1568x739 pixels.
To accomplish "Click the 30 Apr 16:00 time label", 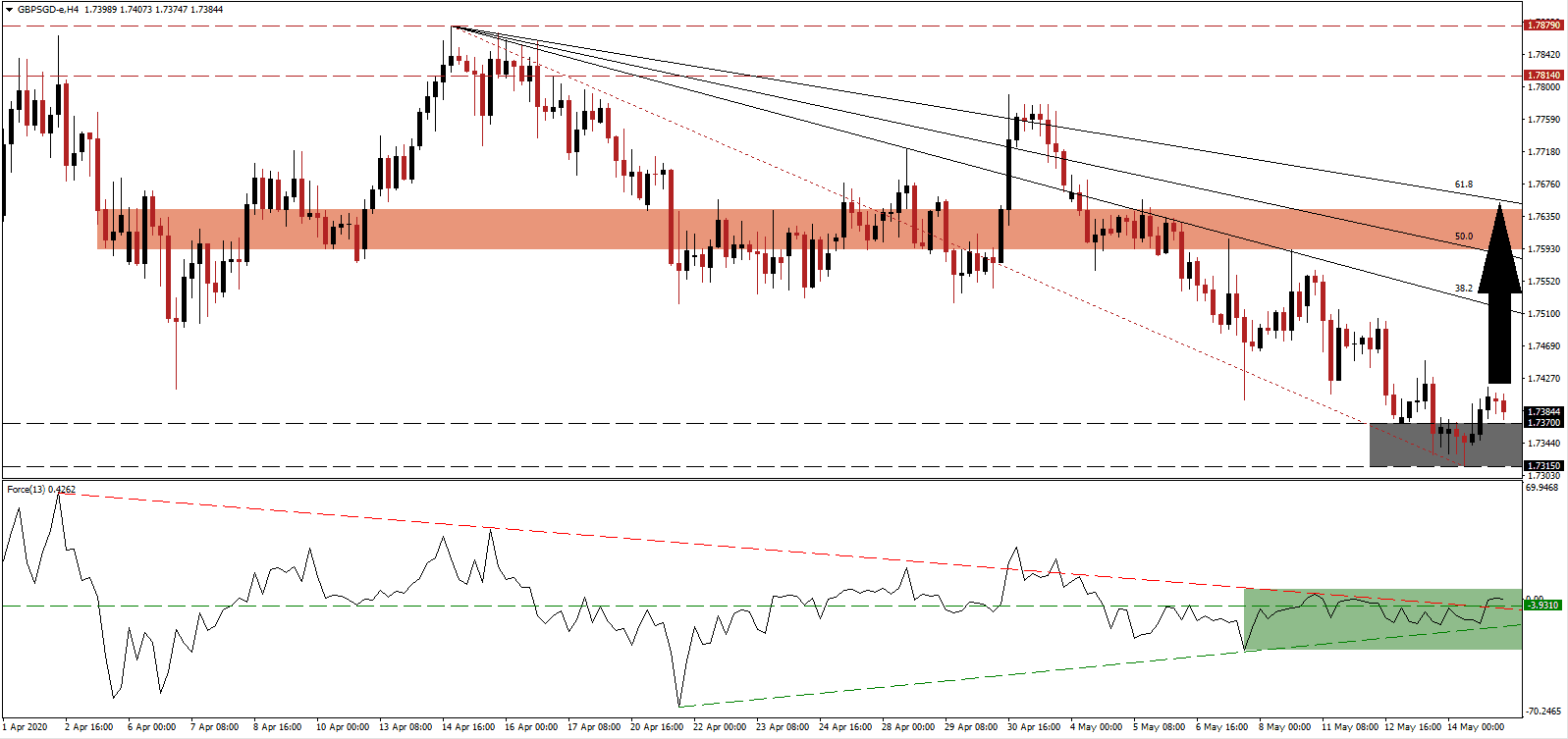I will (1034, 727).
